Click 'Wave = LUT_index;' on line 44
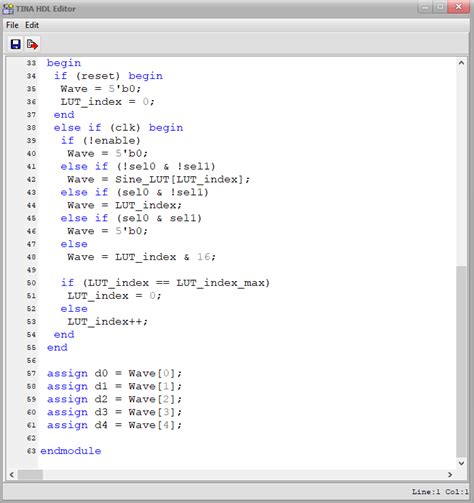474x503 pixels. coord(124,205)
